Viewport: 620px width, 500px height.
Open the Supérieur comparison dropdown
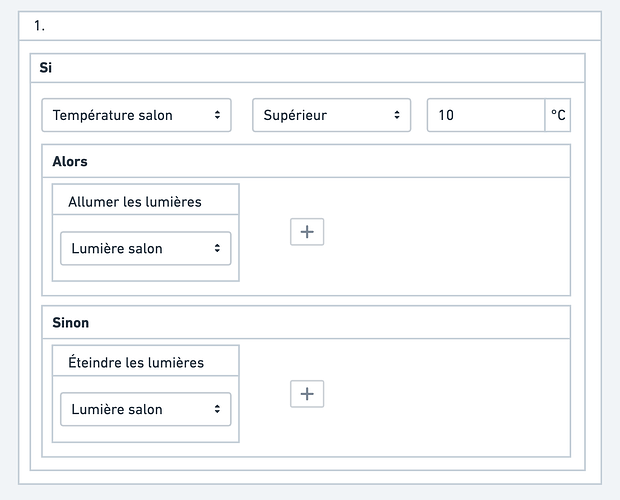click(331, 115)
